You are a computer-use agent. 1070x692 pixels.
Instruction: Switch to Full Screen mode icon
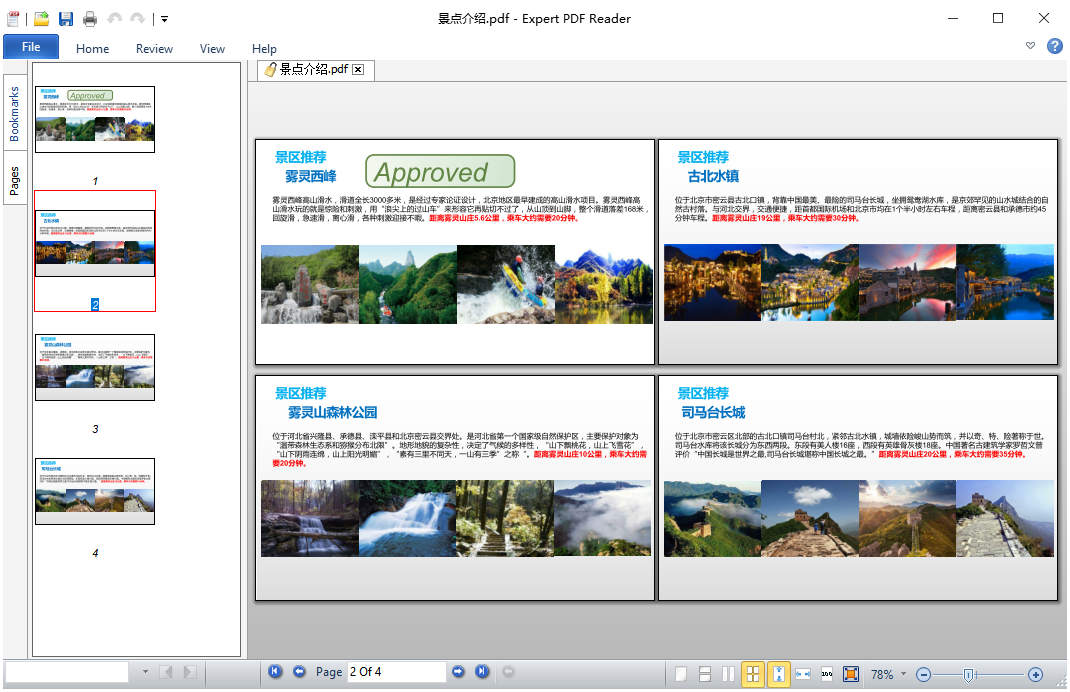pyautogui.click(x=852, y=674)
